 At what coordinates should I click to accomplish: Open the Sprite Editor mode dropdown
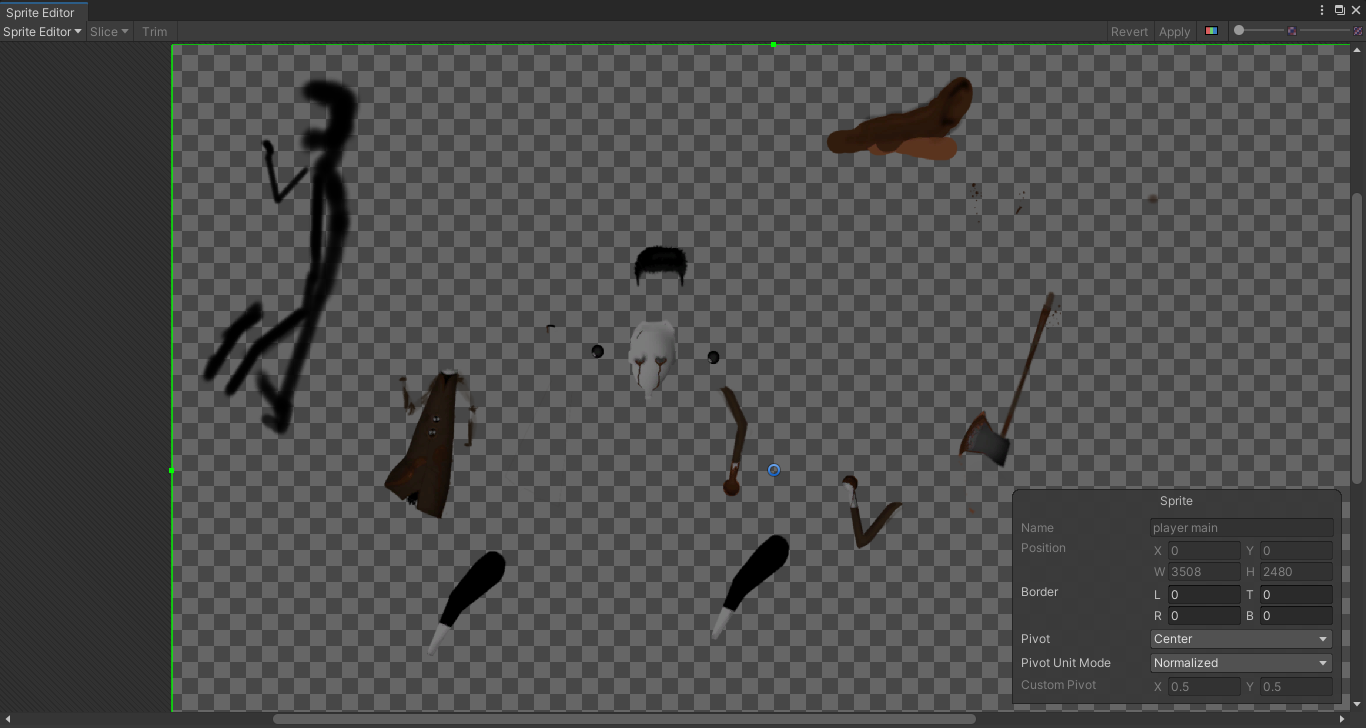40,31
